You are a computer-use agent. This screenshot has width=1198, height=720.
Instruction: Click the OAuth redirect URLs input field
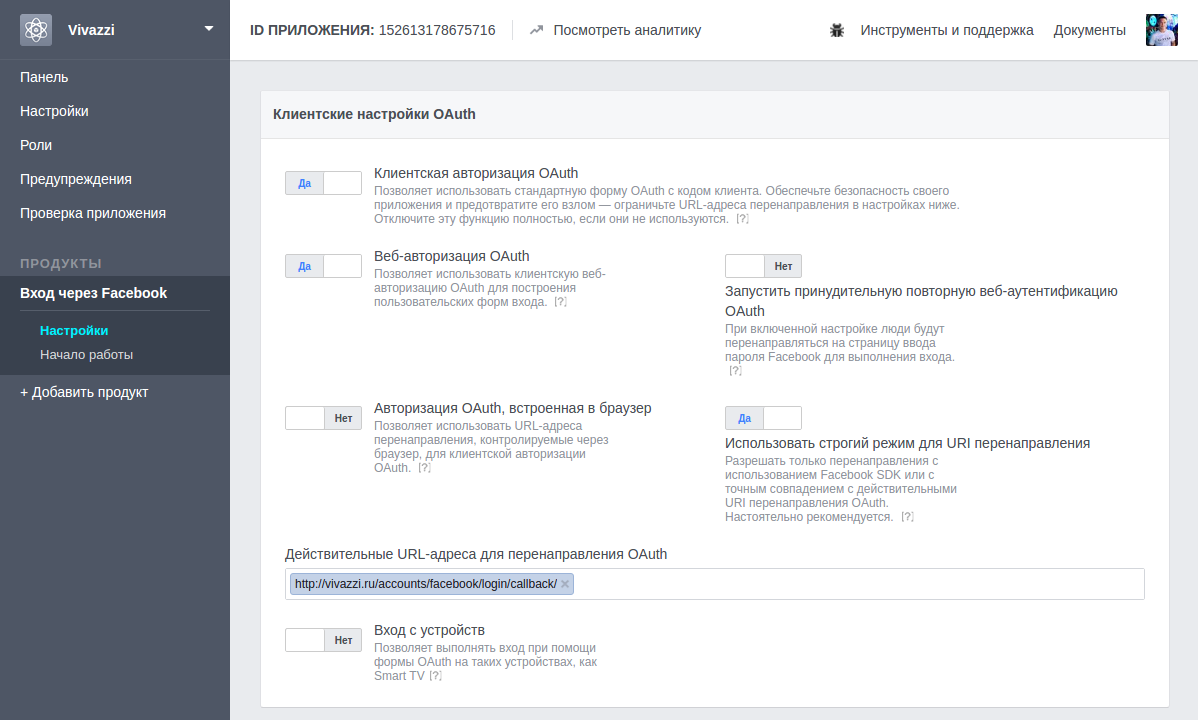tap(714, 584)
